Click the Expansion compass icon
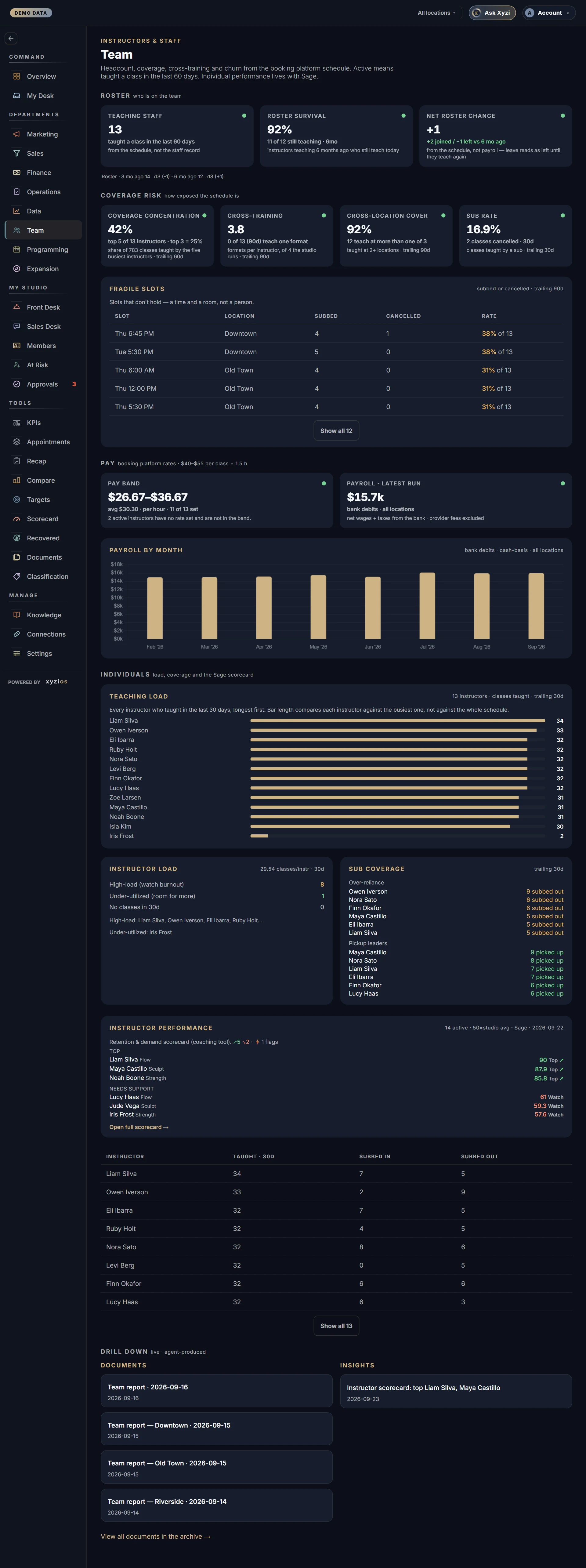586x1568 pixels. (16, 268)
